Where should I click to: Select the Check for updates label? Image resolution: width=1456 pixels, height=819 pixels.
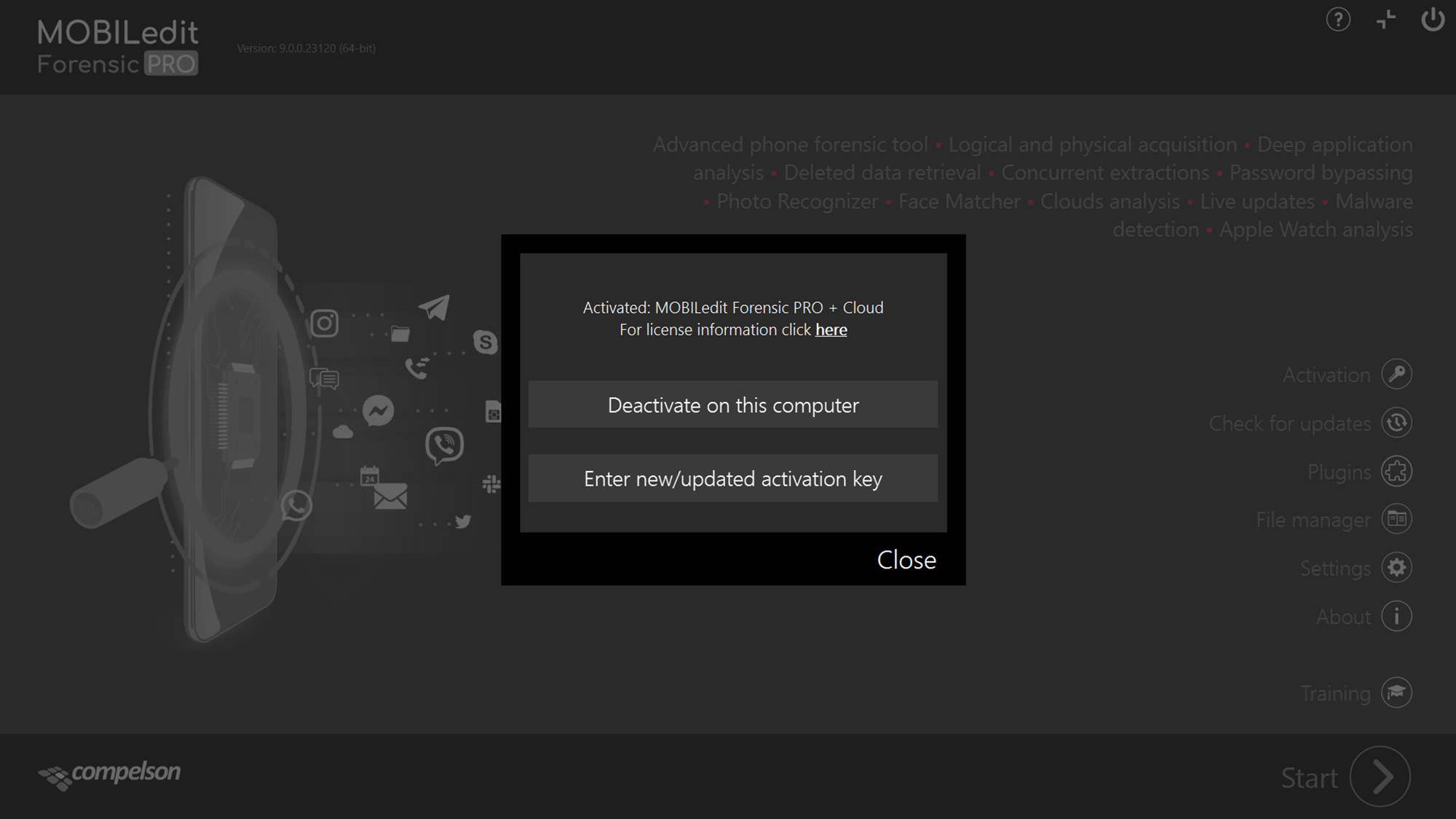(x=1289, y=424)
